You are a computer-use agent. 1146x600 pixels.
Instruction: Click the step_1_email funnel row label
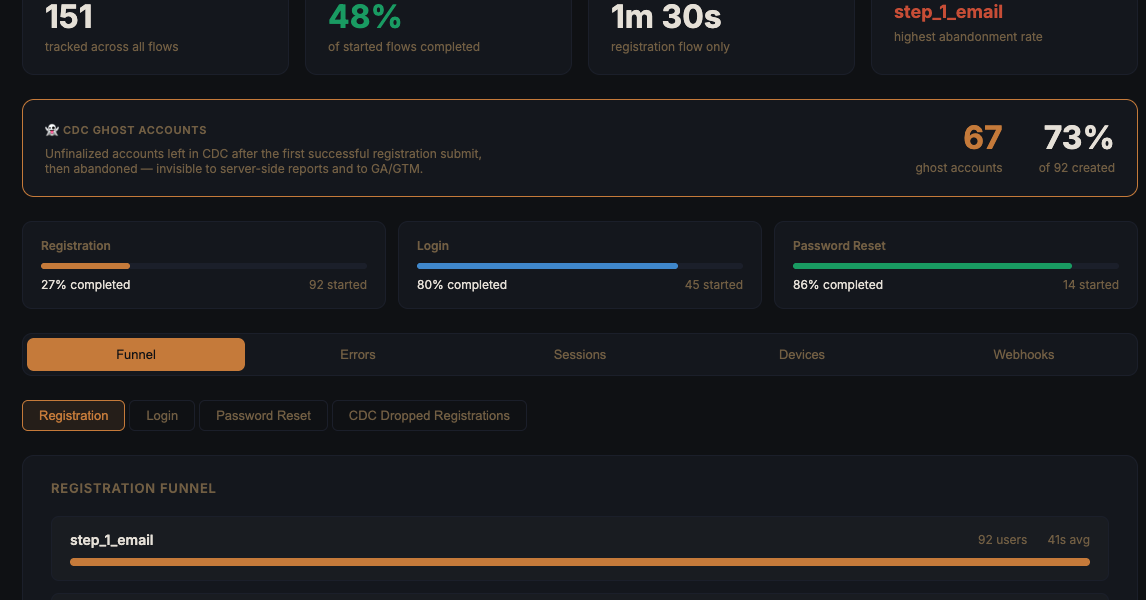point(112,540)
